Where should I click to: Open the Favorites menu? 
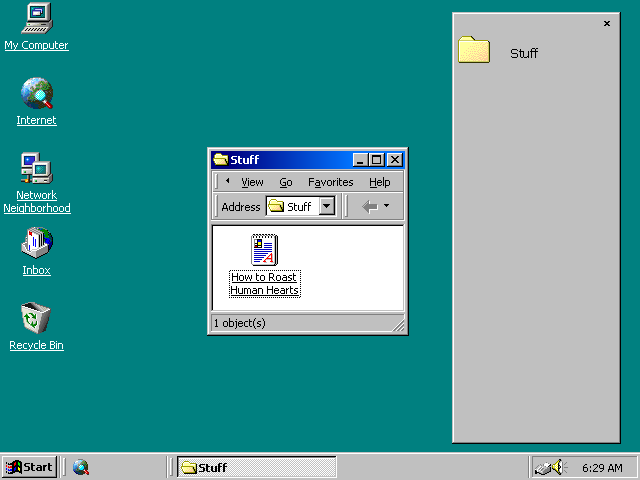click(331, 182)
